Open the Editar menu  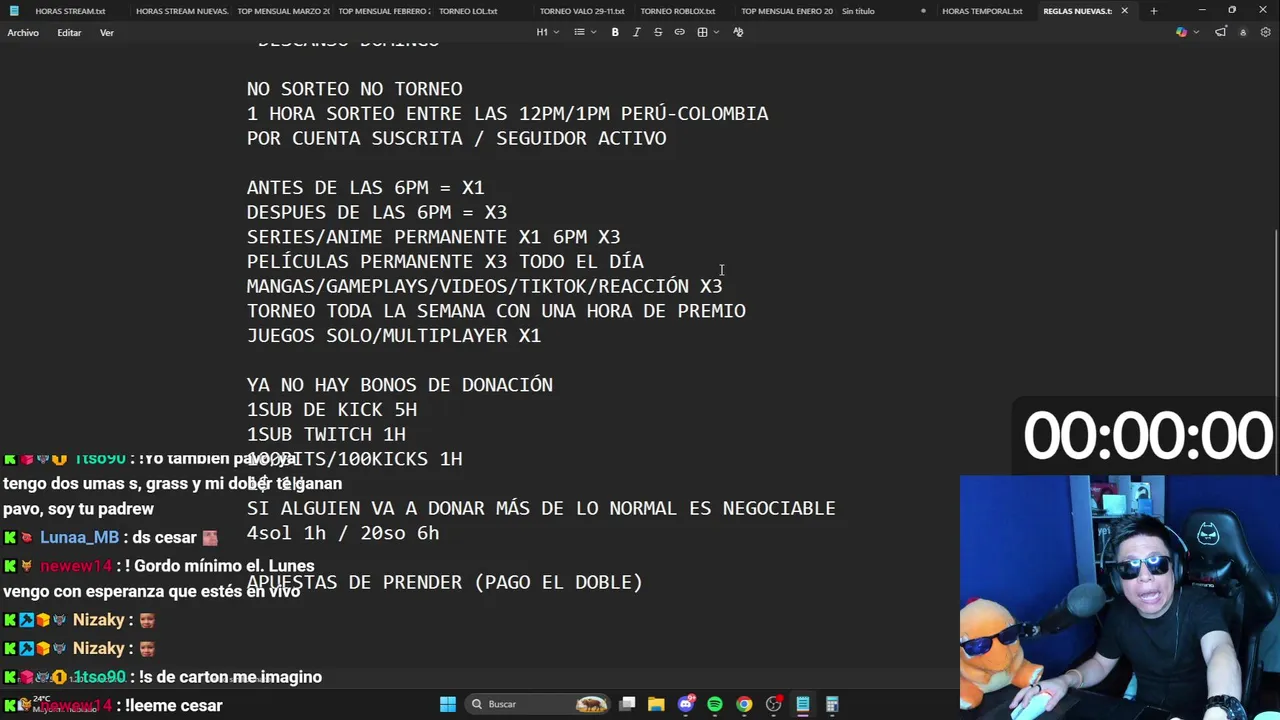69,32
